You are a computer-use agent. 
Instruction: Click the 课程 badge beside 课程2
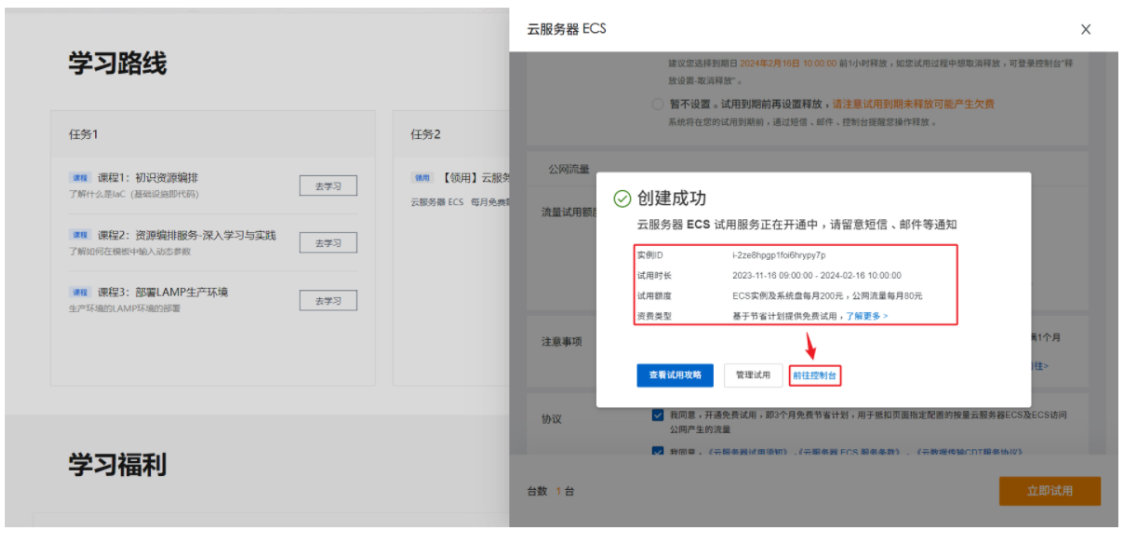tap(80, 235)
